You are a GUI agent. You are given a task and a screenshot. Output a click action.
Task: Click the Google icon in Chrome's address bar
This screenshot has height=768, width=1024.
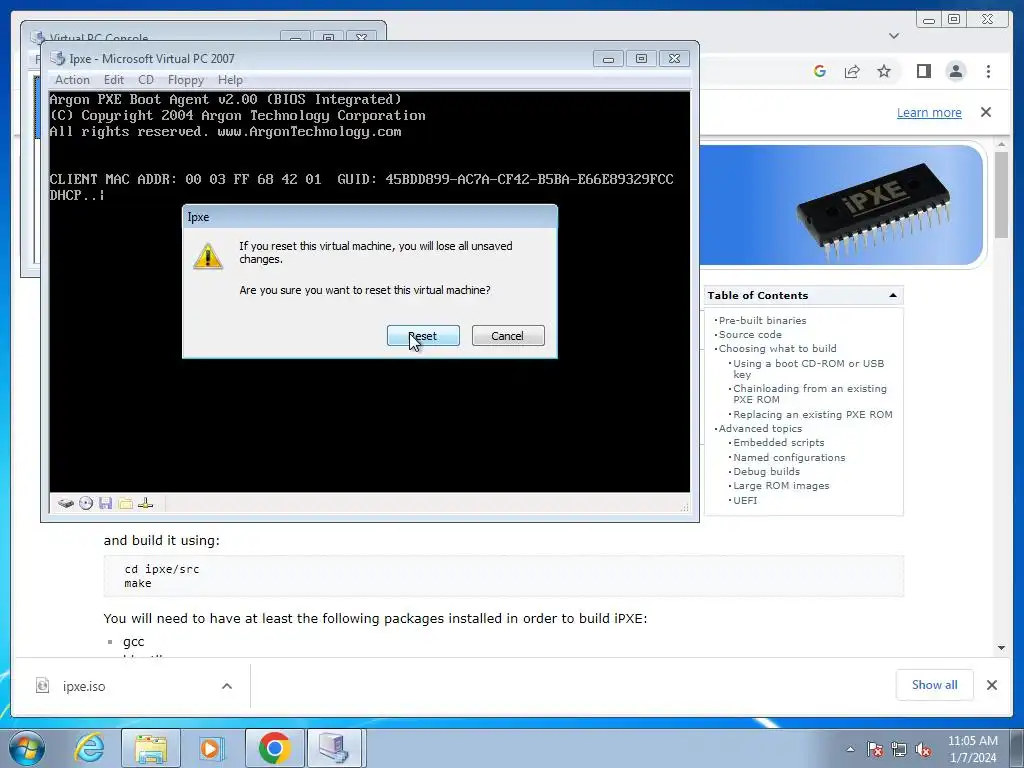pos(820,71)
